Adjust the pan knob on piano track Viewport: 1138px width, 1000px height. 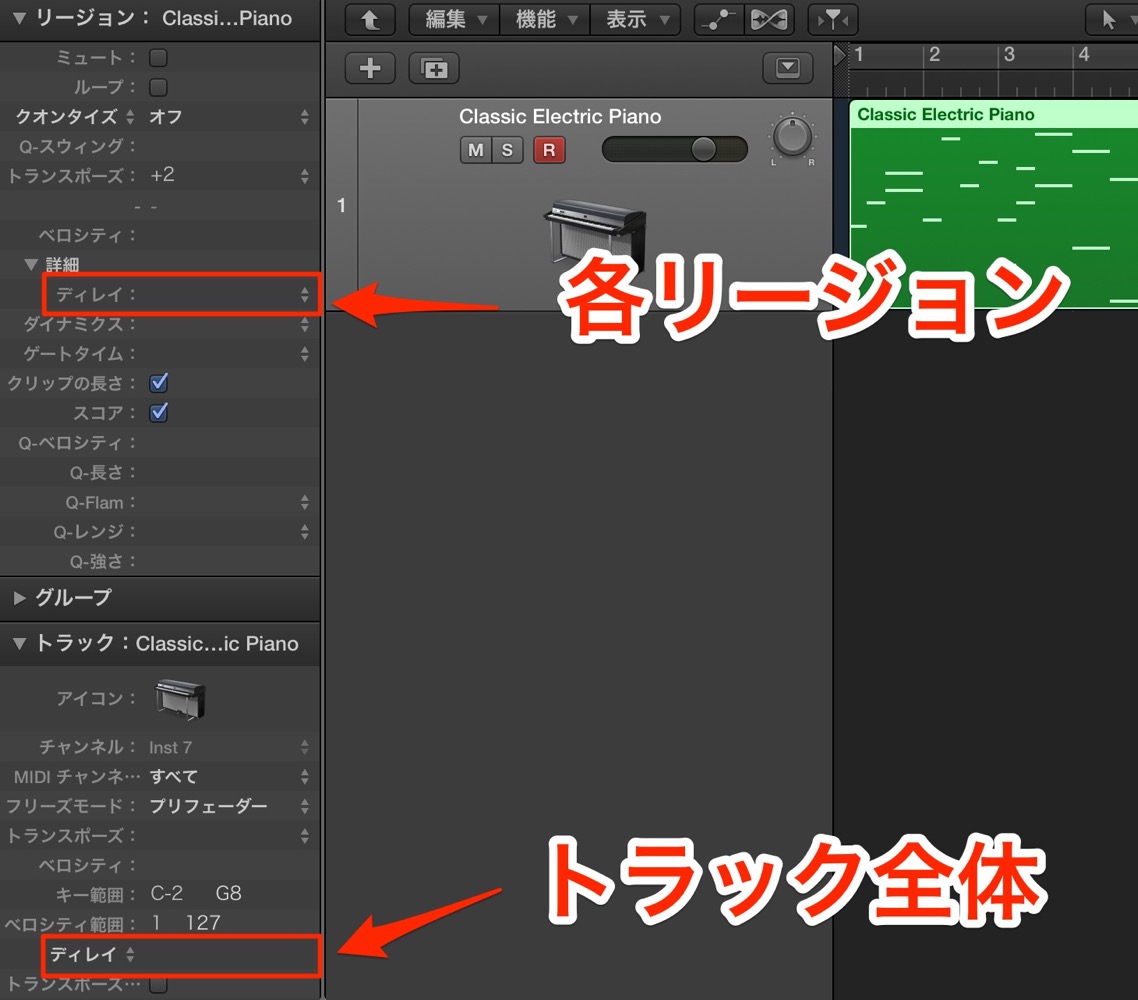[792, 136]
